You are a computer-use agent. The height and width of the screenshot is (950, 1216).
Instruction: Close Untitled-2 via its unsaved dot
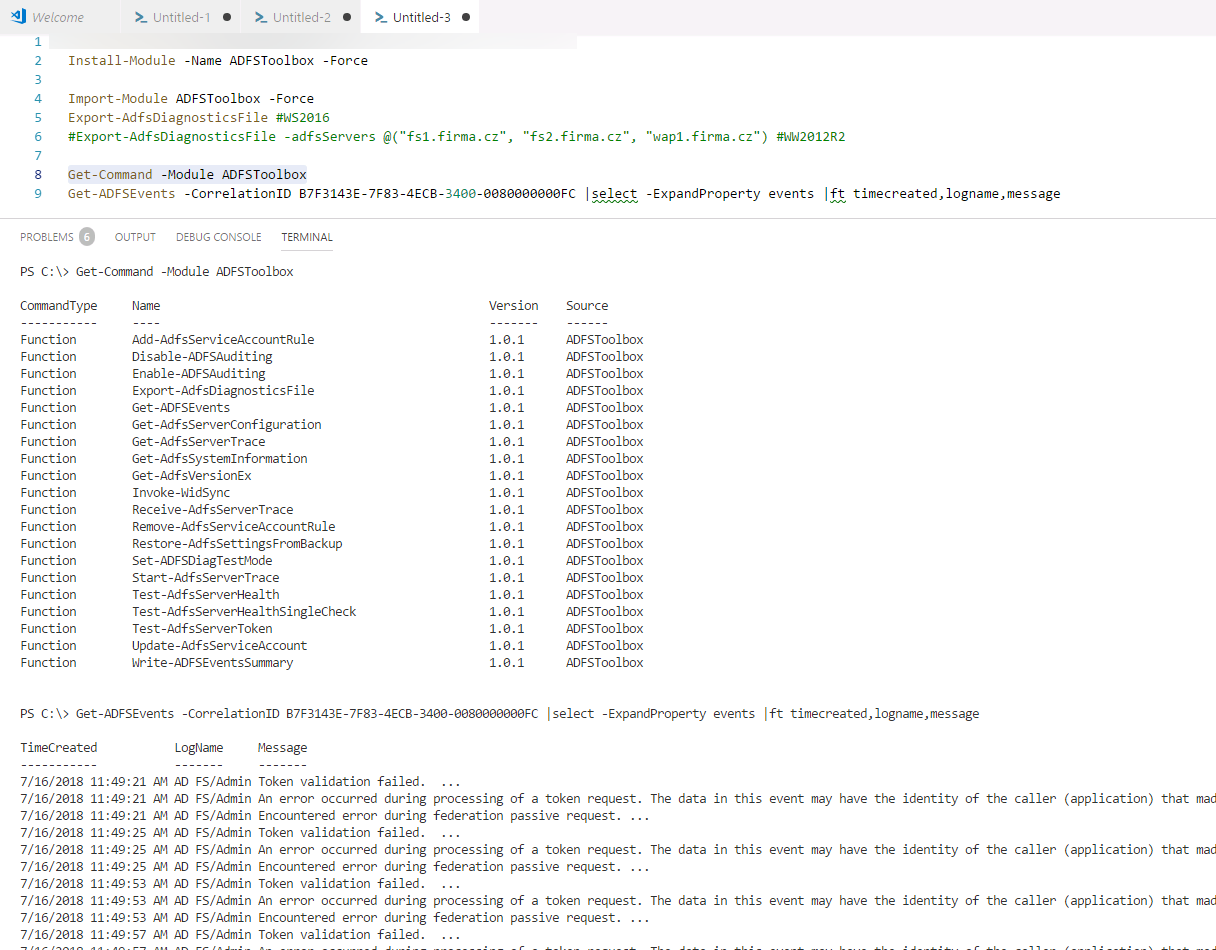click(x=347, y=17)
